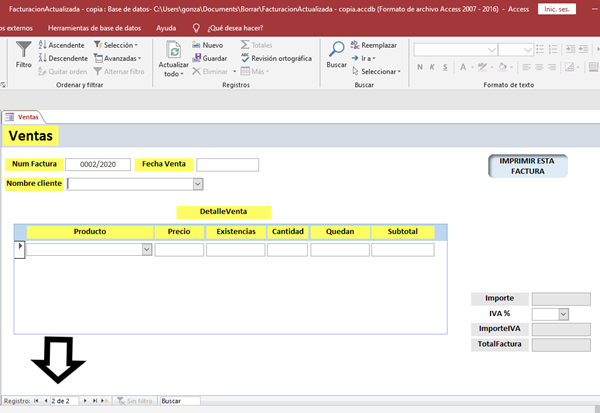Sort records with Descendente
The height and width of the screenshot is (413, 600).
61,58
